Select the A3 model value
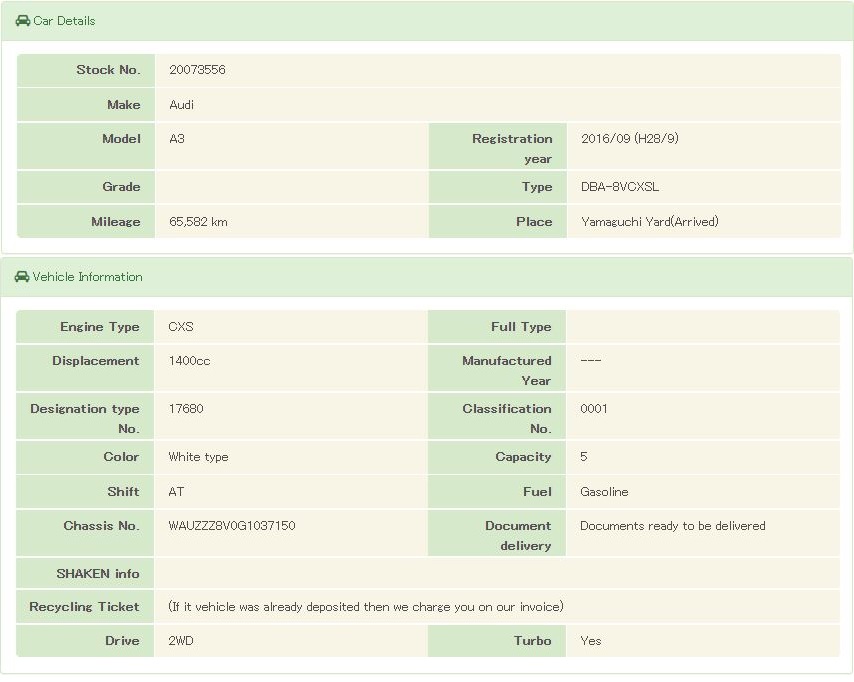Viewport: 854px width, 682px height. coord(177,139)
